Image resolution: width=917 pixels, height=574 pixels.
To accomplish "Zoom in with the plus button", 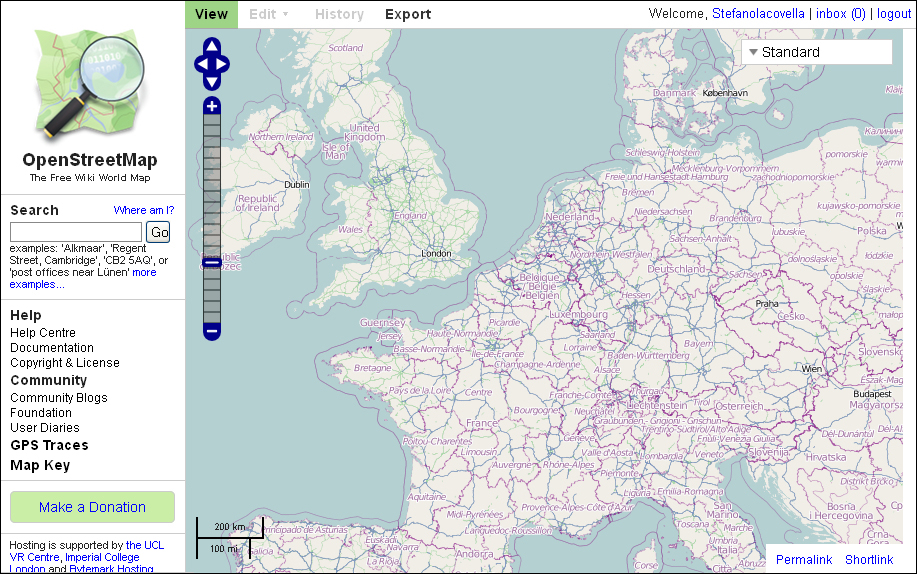I will 212,106.
